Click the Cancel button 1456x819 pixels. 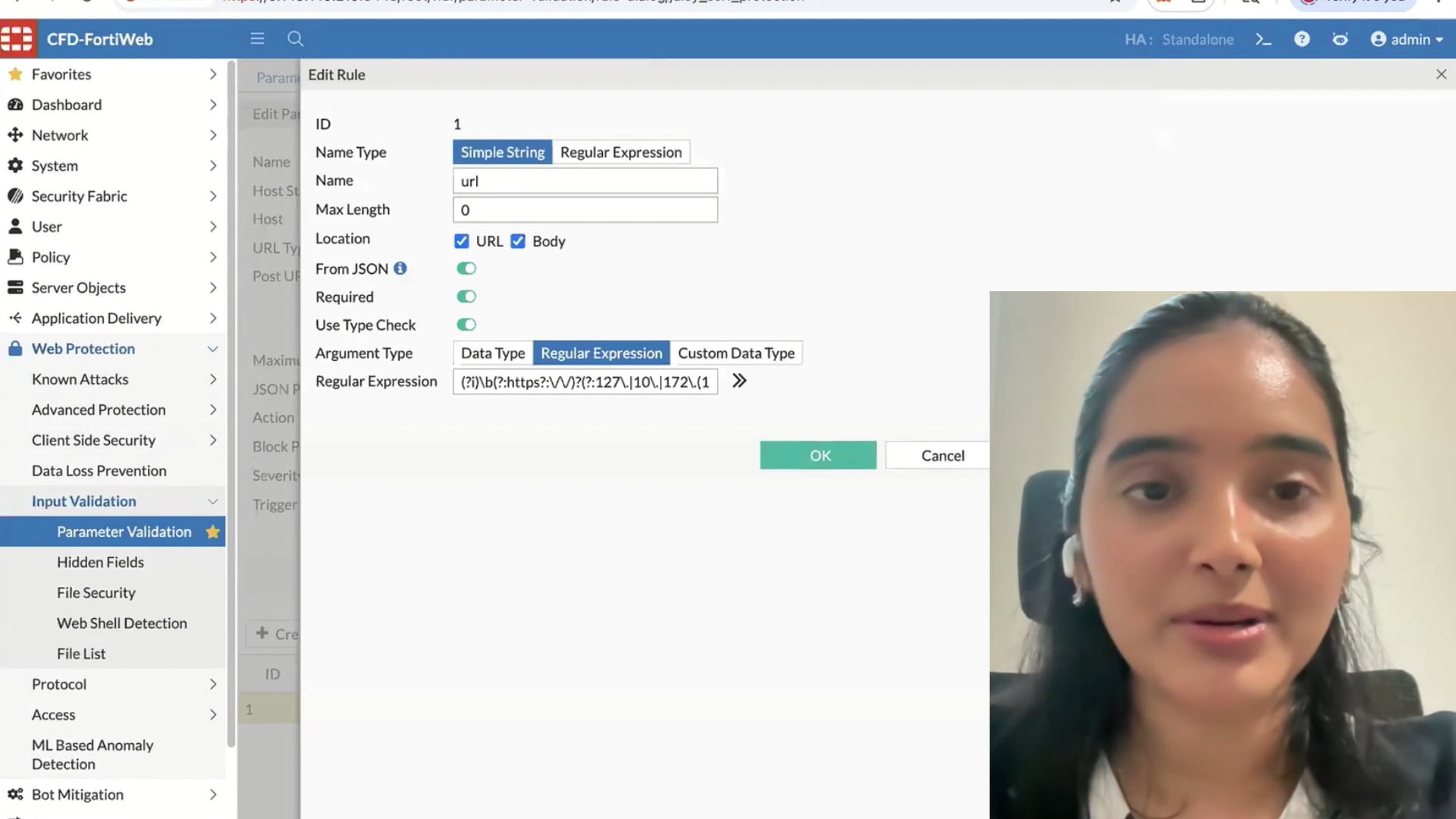(942, 456)
